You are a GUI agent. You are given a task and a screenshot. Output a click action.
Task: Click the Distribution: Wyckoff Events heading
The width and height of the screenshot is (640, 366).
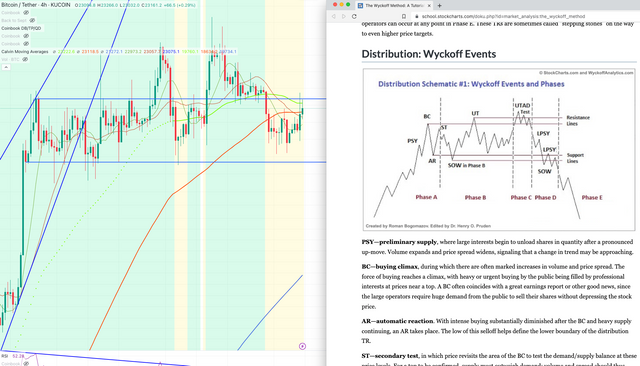click(x=429, y=54)
